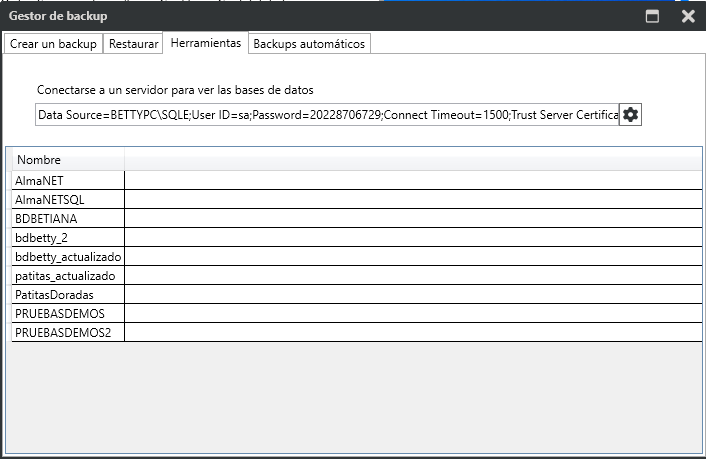Image resolution: width=706 pixels, height=459 pixels.
Task: Maximize the Gestor de backup window
Action: [652, 16]
